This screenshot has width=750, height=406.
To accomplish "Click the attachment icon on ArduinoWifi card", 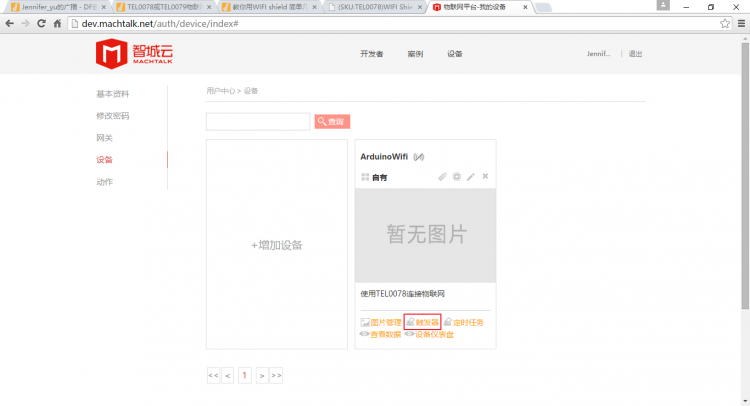I will coord(443,177).
